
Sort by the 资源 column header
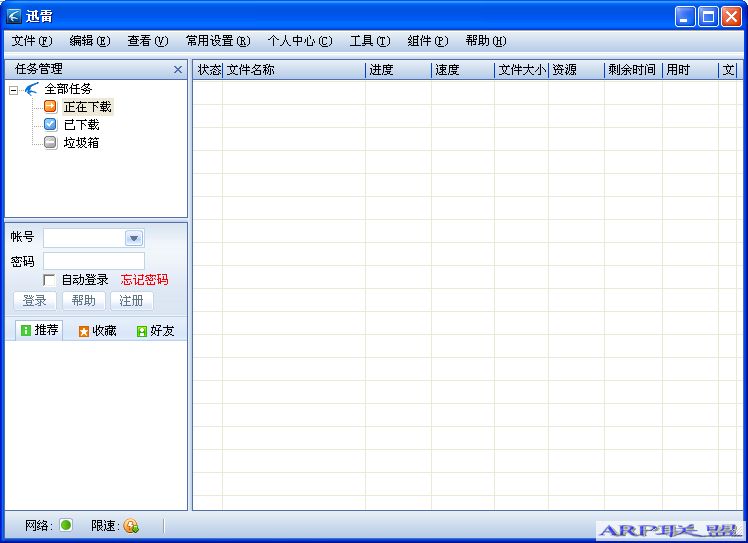[576, 70]
